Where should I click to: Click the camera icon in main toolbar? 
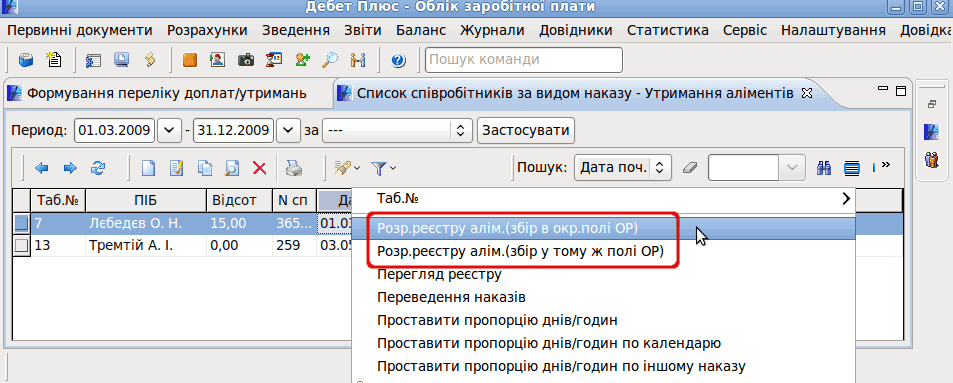pyautogui.click(x=246, y=60)
